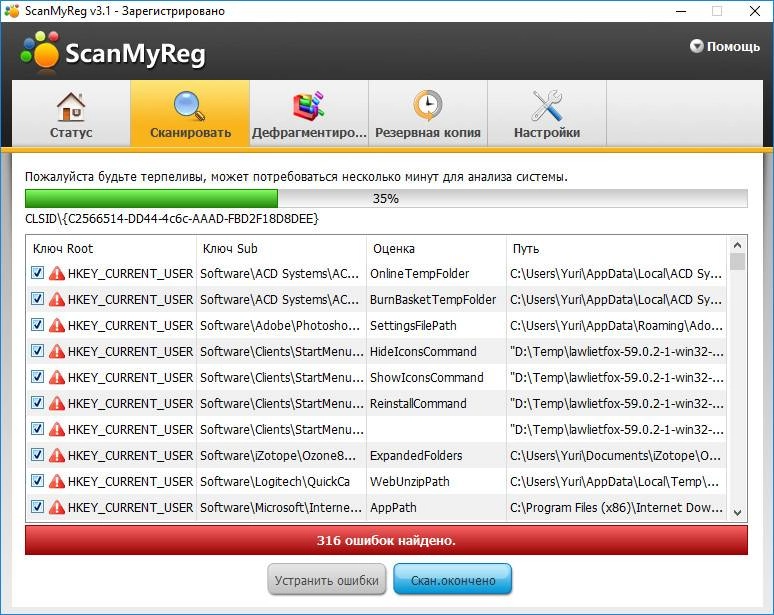Minimize the ScanMyReg window
Viewport: 774px width, 615px height.
(681, 11)
